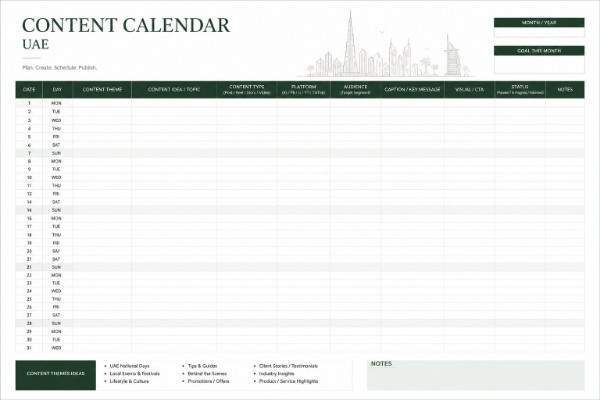Select date cell 25 in the table
Image resolution: width=600 pixels, height=400 pixels.
click(x=29, y=299)
